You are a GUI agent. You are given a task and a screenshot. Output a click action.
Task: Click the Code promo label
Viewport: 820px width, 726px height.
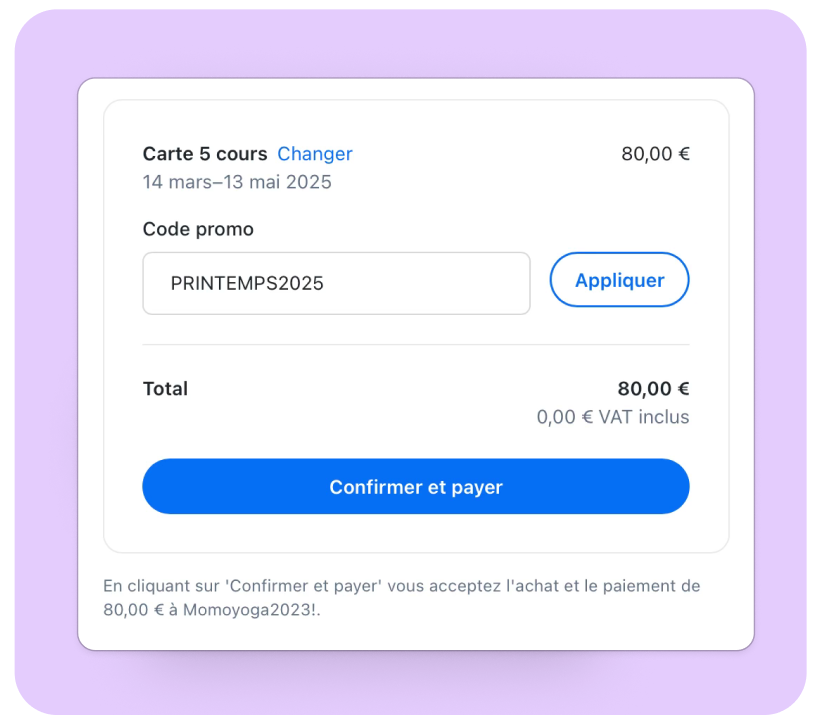click(198, 229)
